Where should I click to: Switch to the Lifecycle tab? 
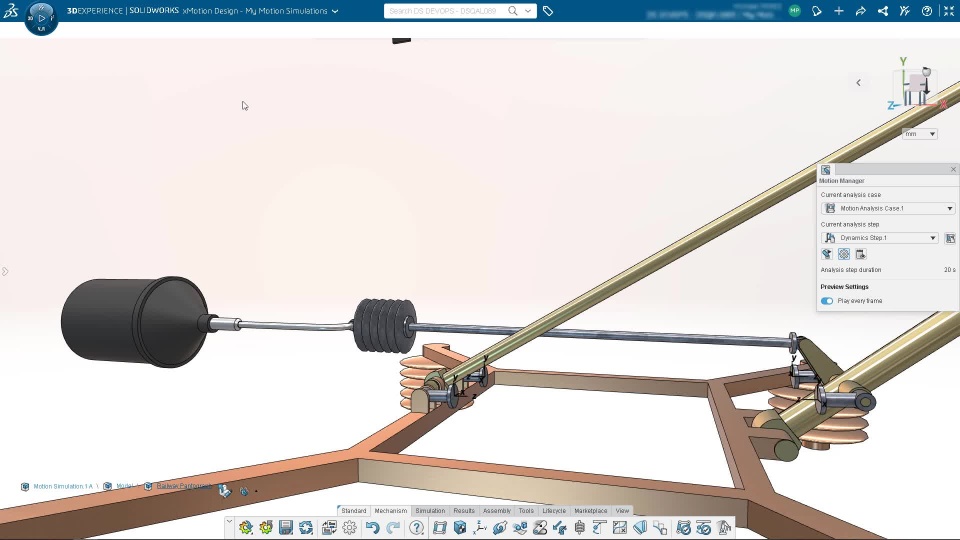tap(554, 511)
